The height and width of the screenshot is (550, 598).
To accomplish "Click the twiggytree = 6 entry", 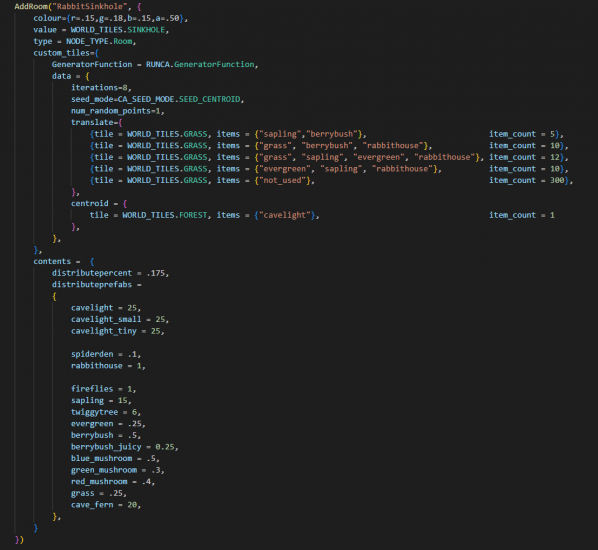I will point(105,412).
